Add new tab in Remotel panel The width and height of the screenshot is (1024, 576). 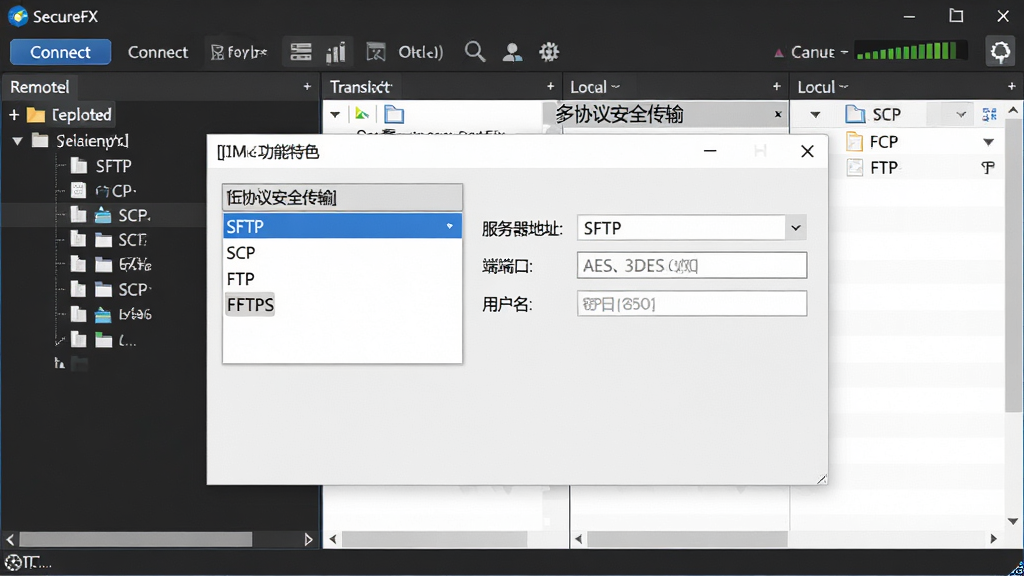click(307, 86)
